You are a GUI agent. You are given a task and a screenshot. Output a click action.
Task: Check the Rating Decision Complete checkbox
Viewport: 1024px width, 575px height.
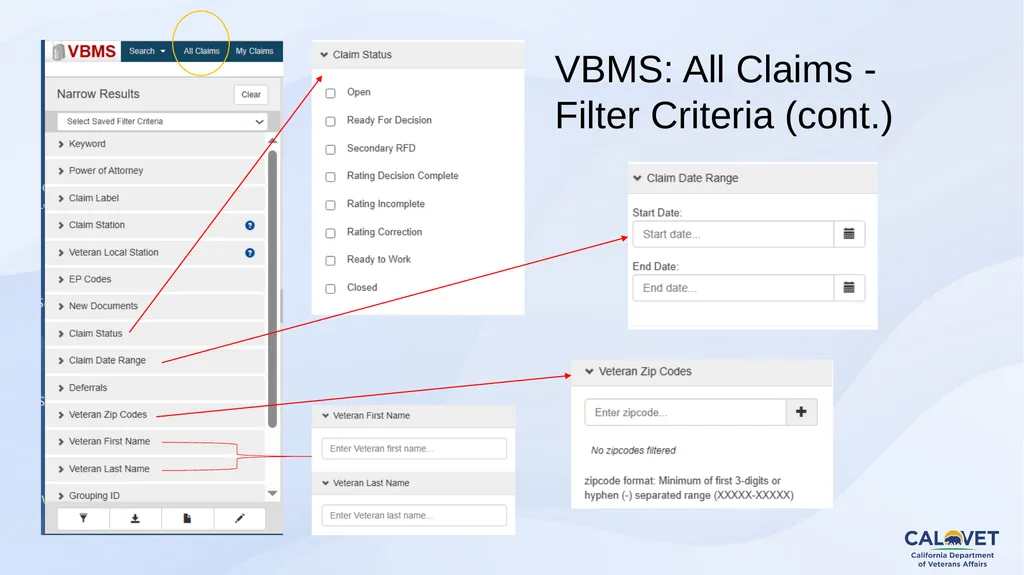coord(330,177)
